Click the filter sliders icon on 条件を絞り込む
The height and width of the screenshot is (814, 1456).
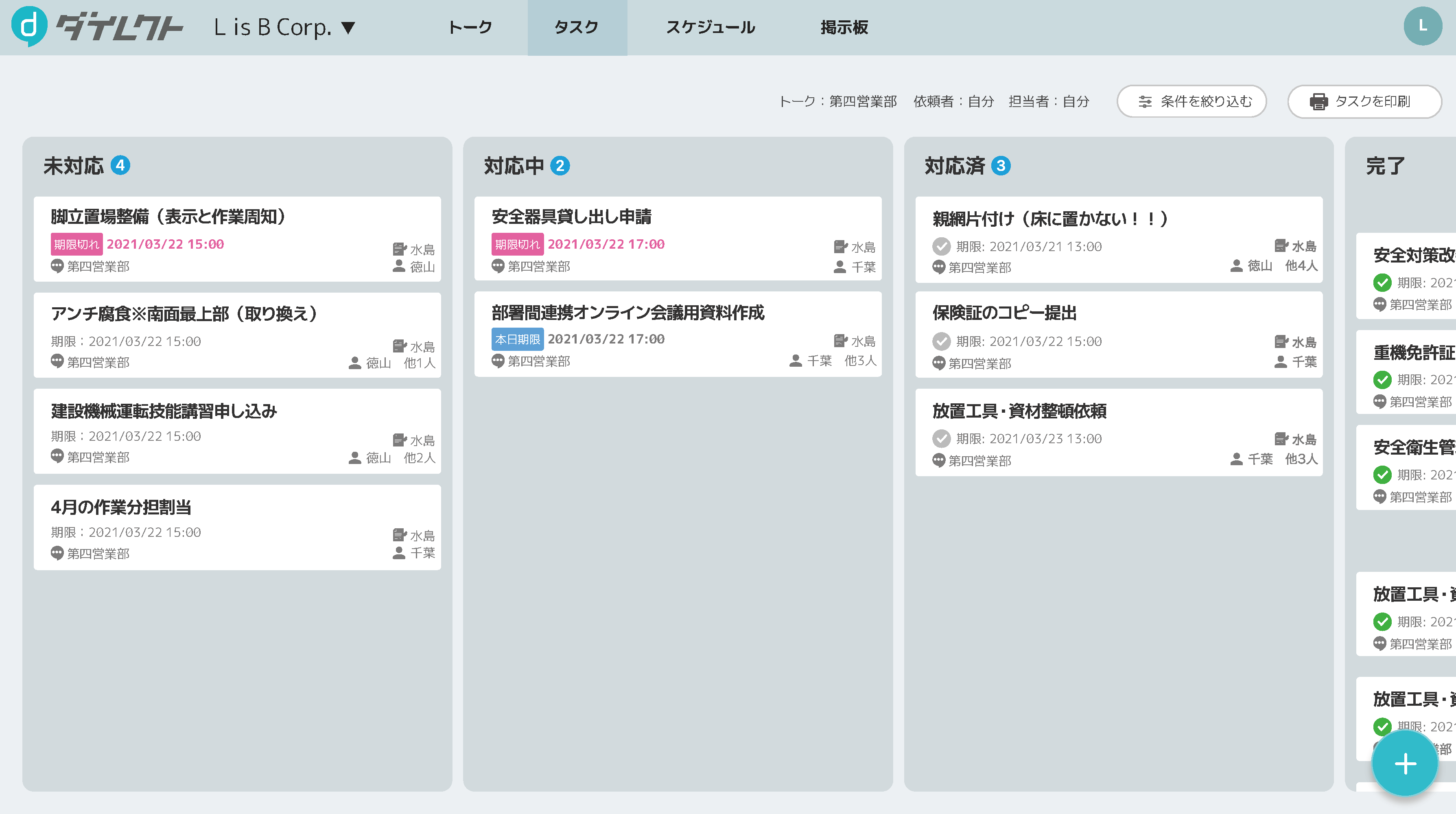1145,102
